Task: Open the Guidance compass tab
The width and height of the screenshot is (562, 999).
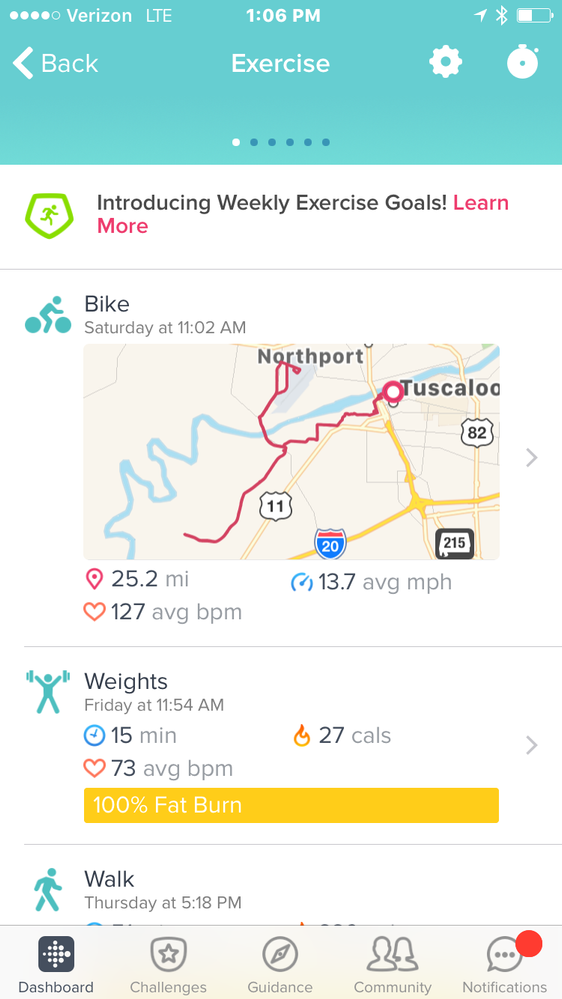Action: pos(280,965)
